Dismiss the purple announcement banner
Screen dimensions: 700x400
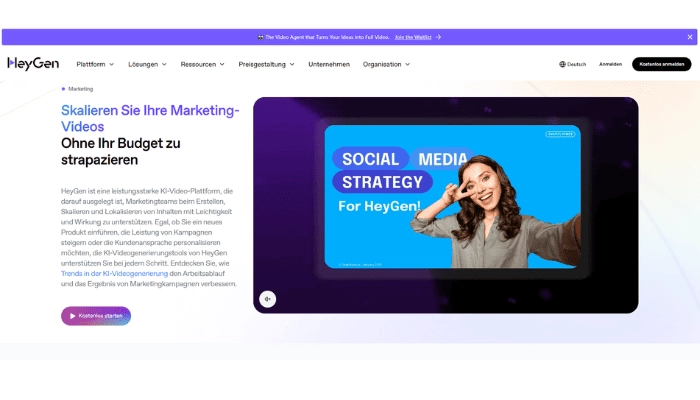point(690,37)
